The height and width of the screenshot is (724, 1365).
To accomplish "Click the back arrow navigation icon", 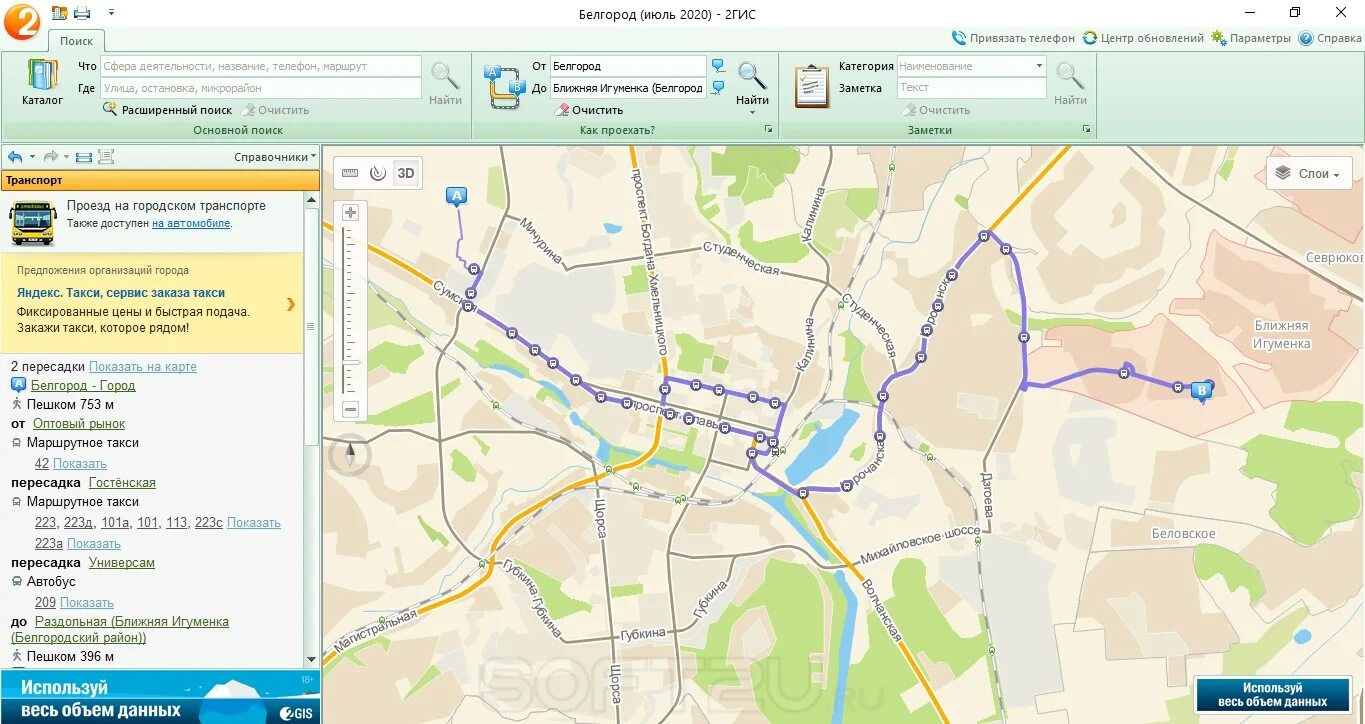I will pos(14,157).
